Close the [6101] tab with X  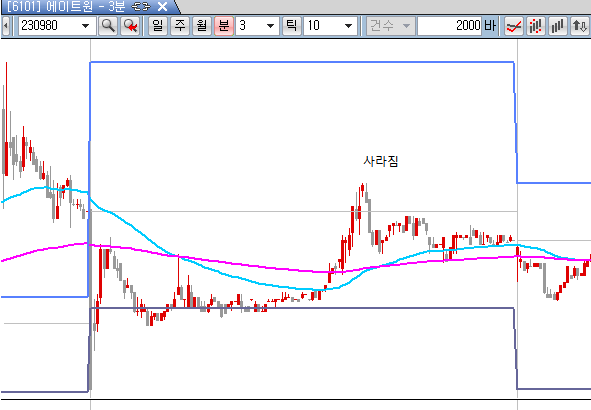pyautogui.click(x=162, y=6)
